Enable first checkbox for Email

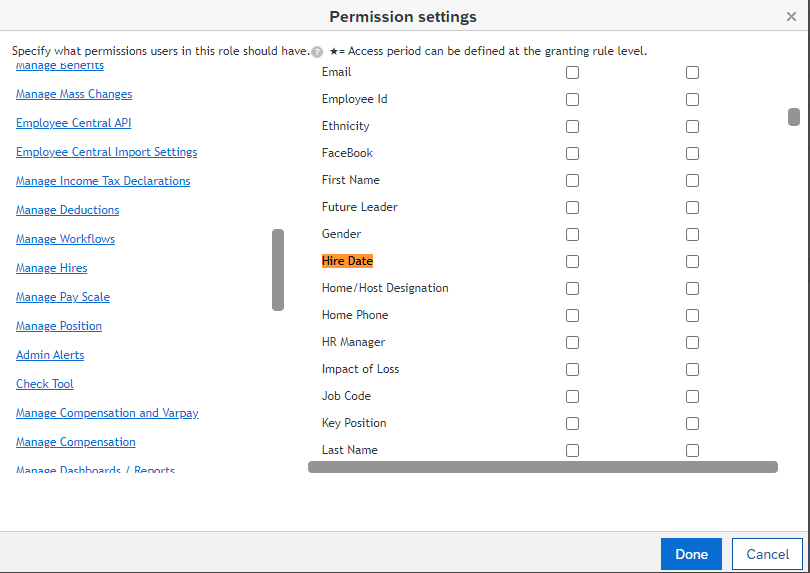572,72
